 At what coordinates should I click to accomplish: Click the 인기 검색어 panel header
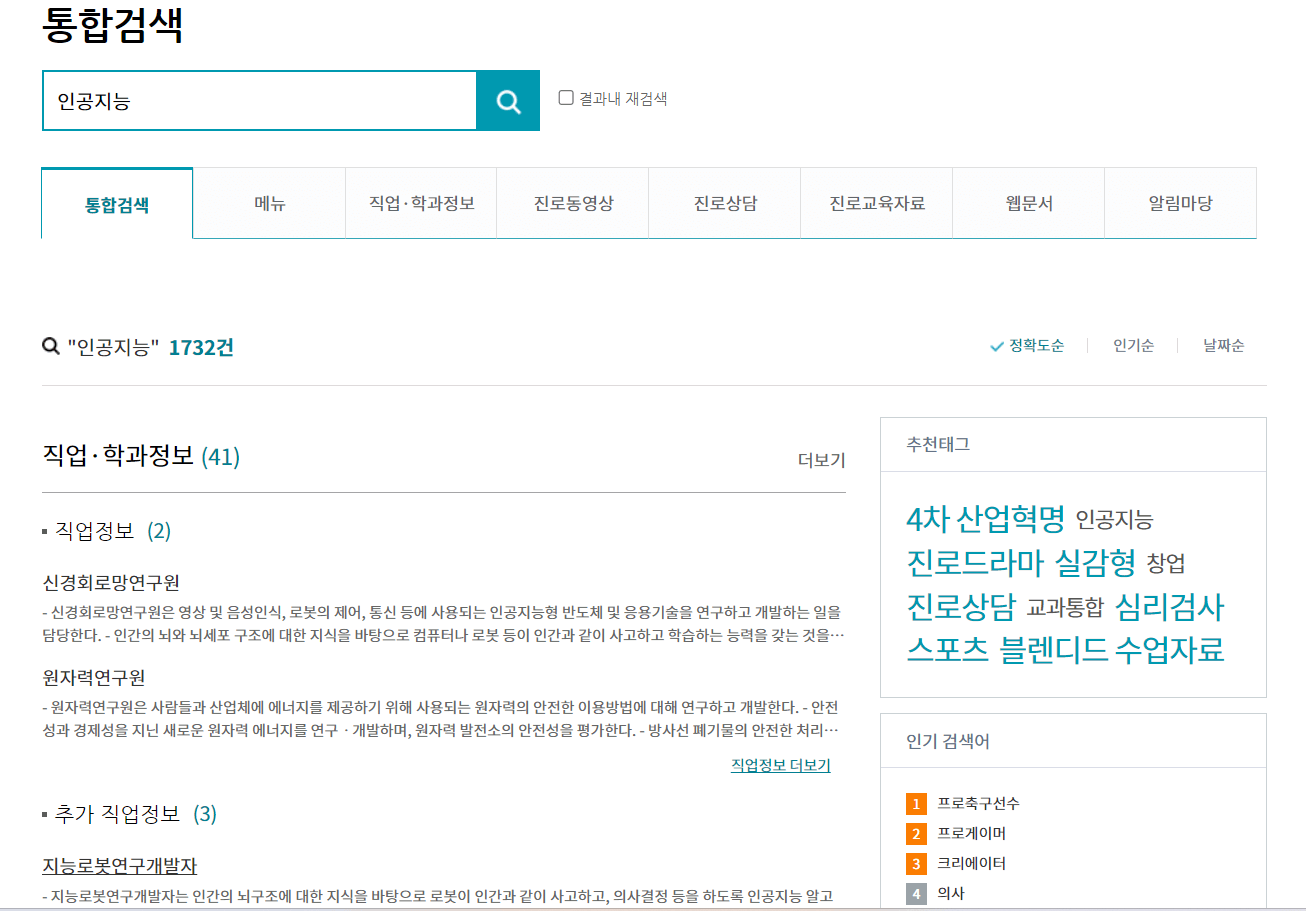click(x=1073, y=741)
